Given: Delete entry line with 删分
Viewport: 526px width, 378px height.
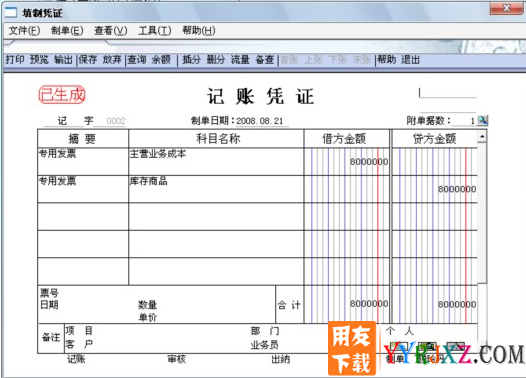Looking at the screenshot, I should (x=216, y=60).
